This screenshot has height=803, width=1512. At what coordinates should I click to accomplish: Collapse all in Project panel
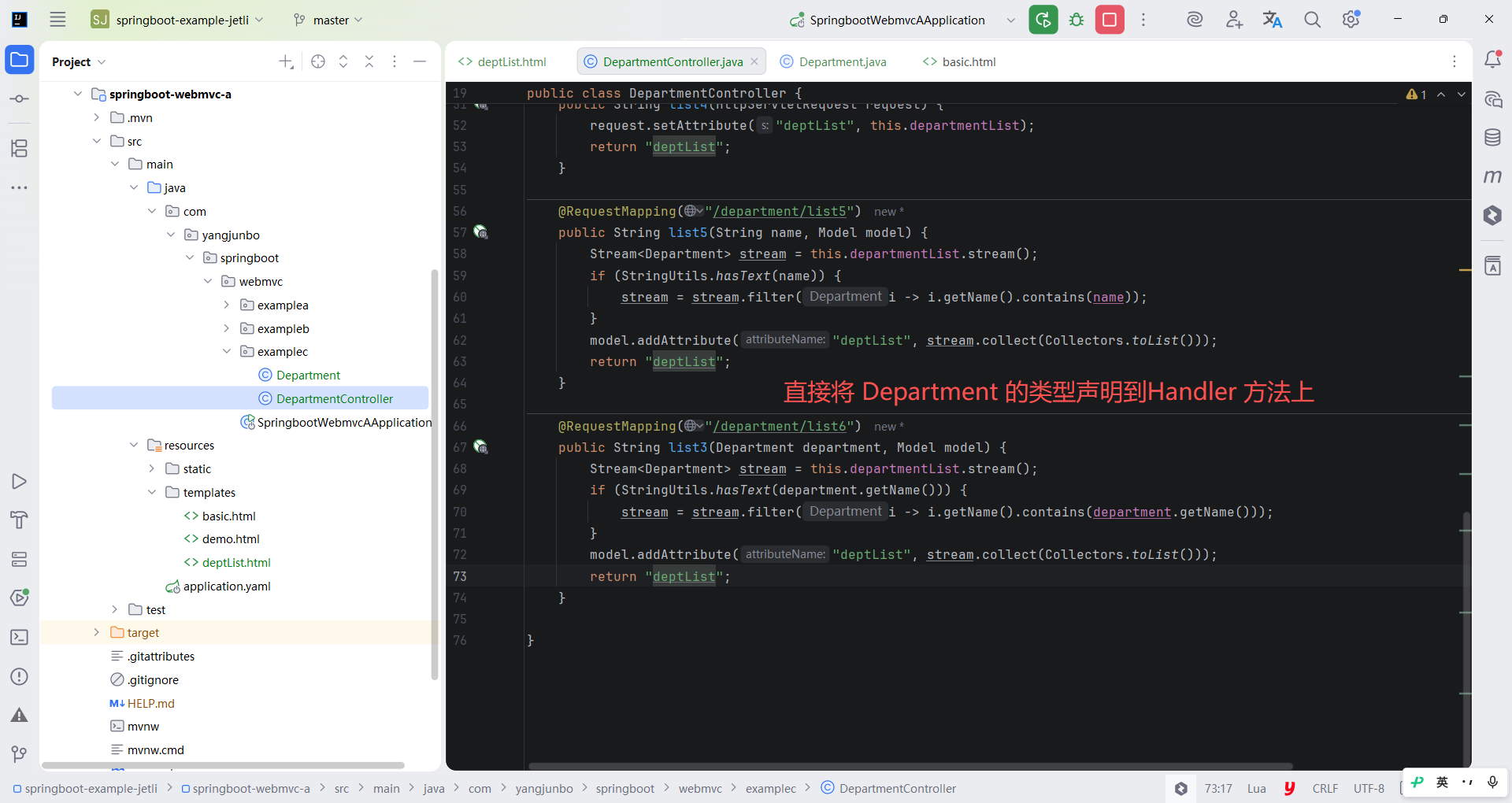369,61
